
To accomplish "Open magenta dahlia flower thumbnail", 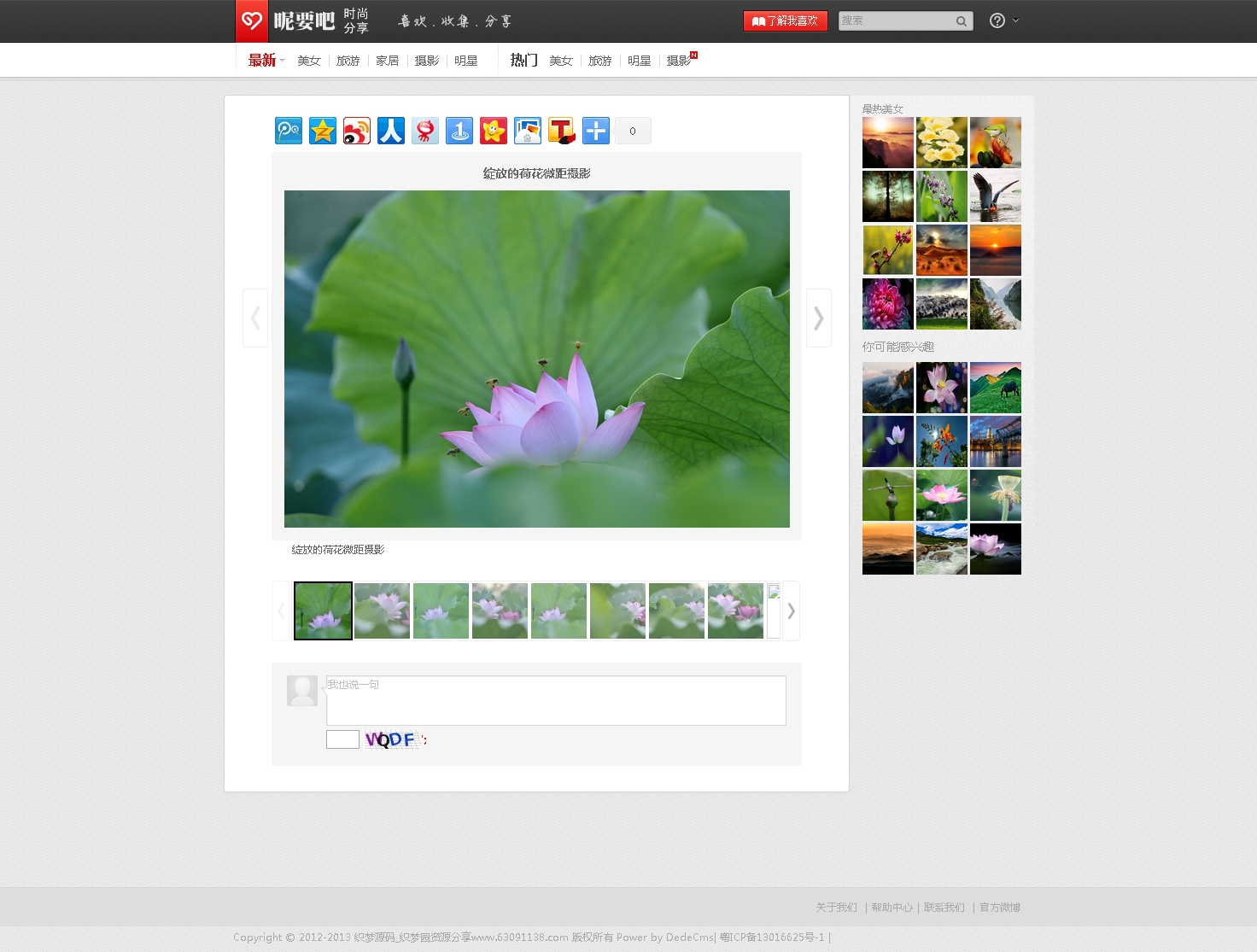I will point(888,304).
